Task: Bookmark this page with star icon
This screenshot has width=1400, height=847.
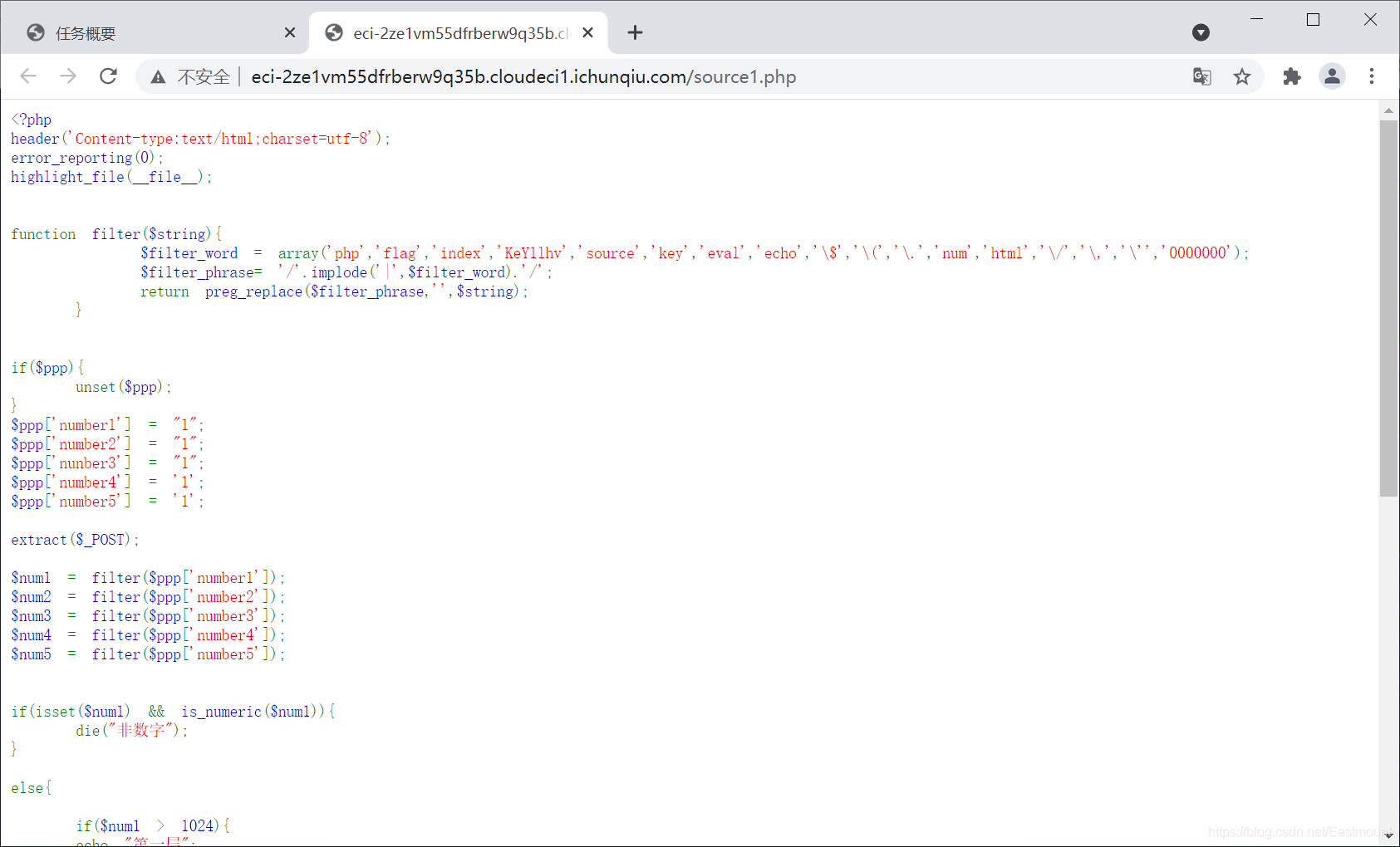Action: 1242,76
